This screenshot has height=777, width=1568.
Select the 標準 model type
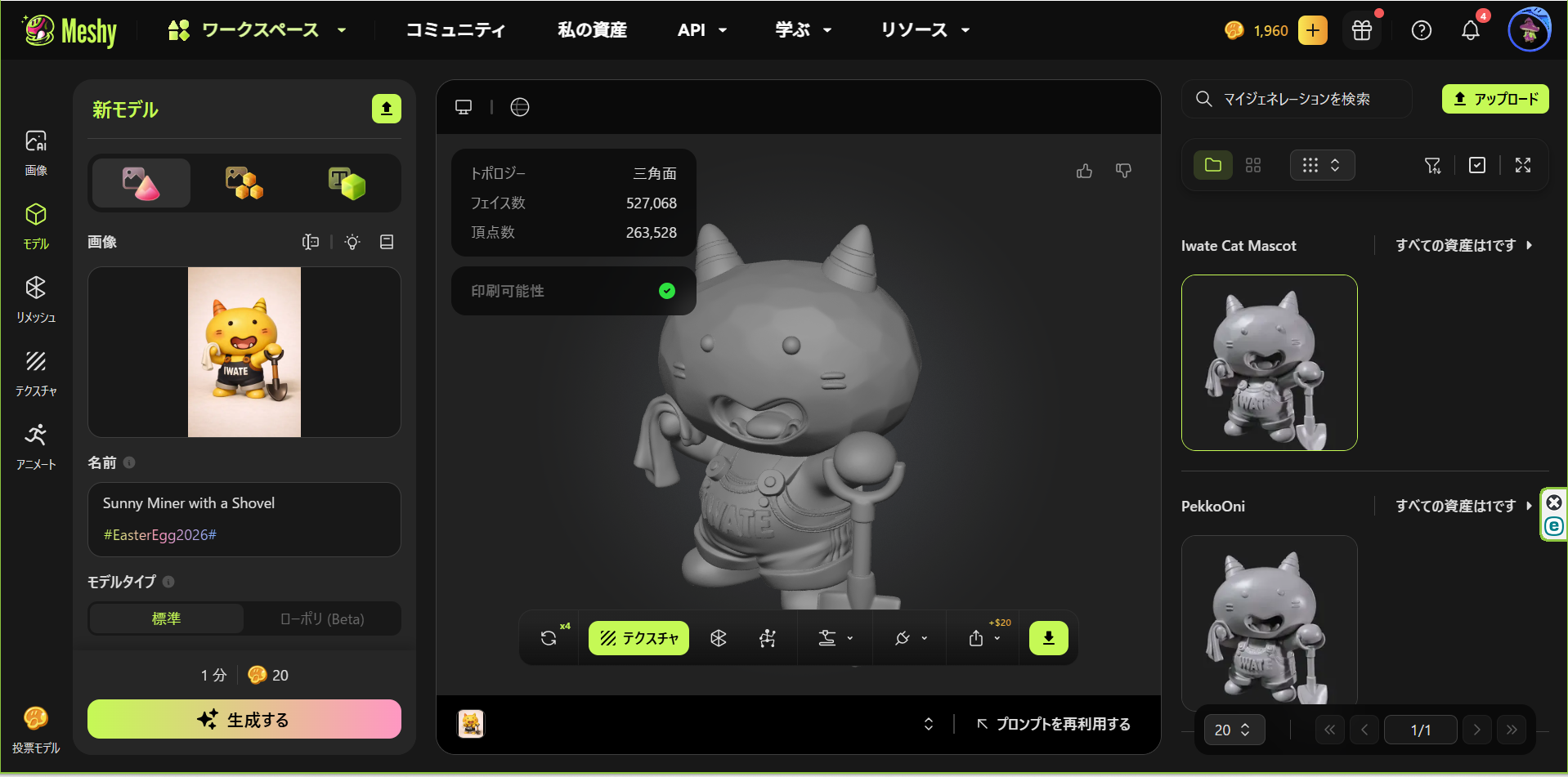[x=166, y=618]
